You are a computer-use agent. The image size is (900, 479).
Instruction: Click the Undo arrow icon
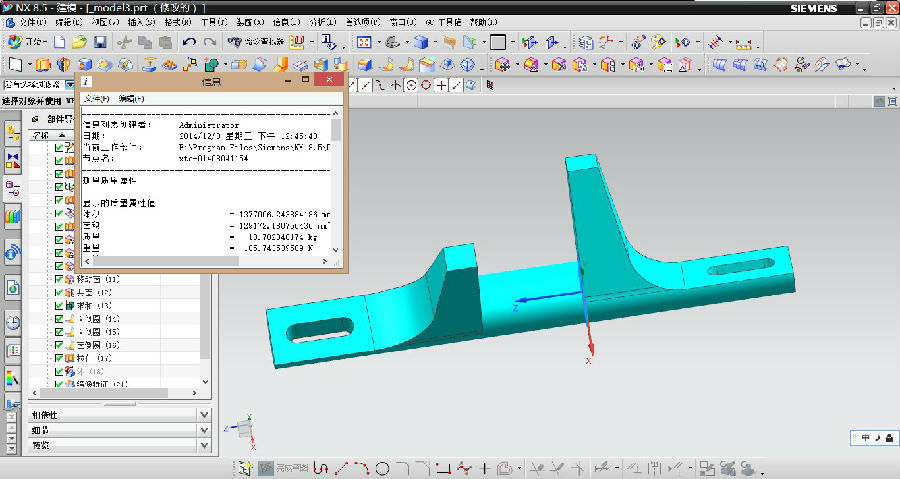(189, 42)
